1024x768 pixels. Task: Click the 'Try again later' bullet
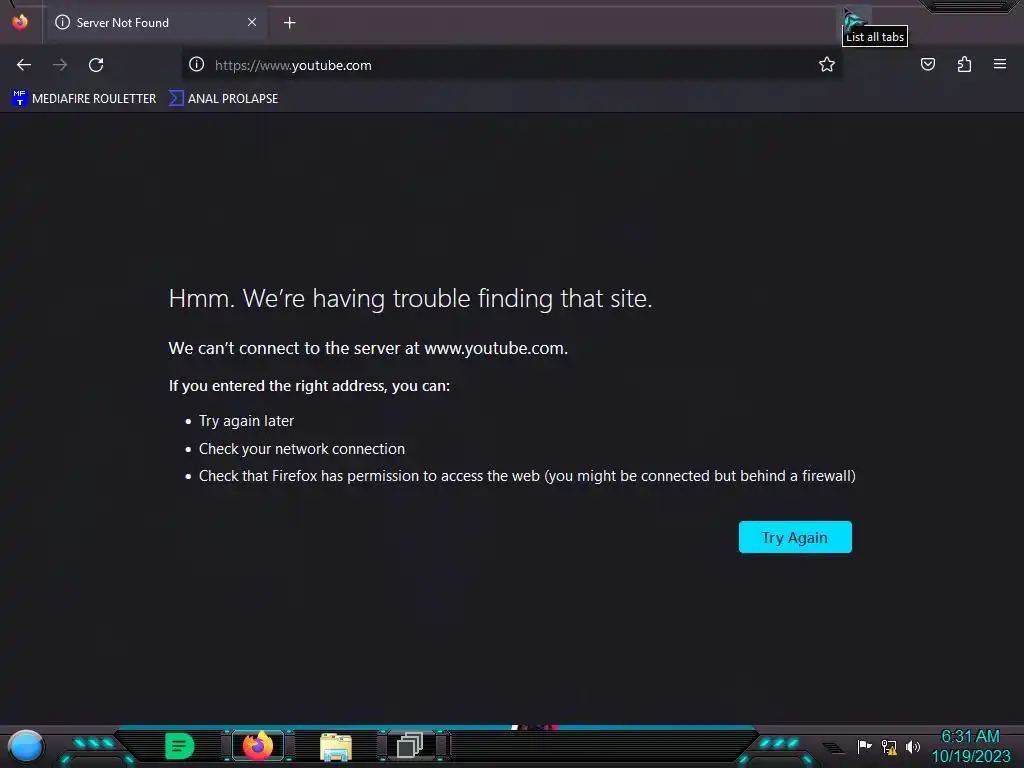[x=246, y=421]
